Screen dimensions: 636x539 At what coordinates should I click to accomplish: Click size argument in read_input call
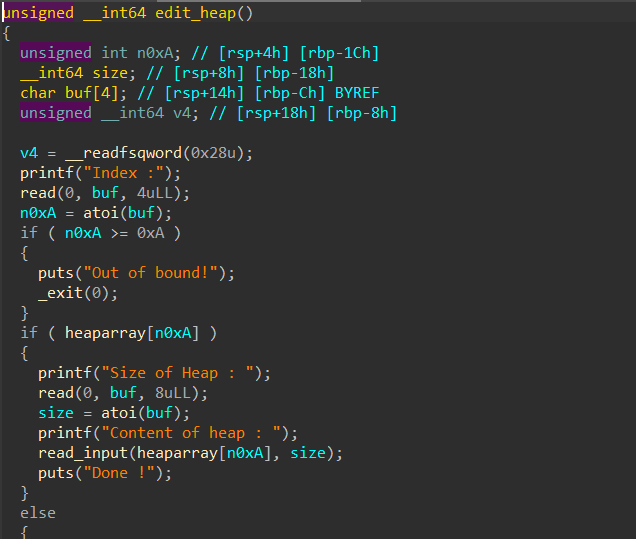pos(308,453)
